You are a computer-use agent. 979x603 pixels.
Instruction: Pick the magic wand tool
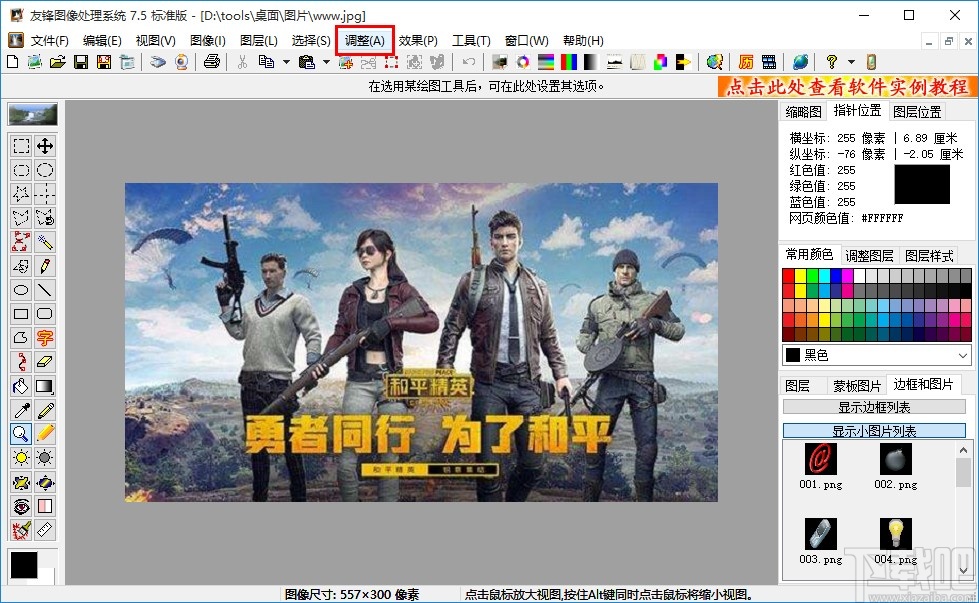[x=45, y=242]
